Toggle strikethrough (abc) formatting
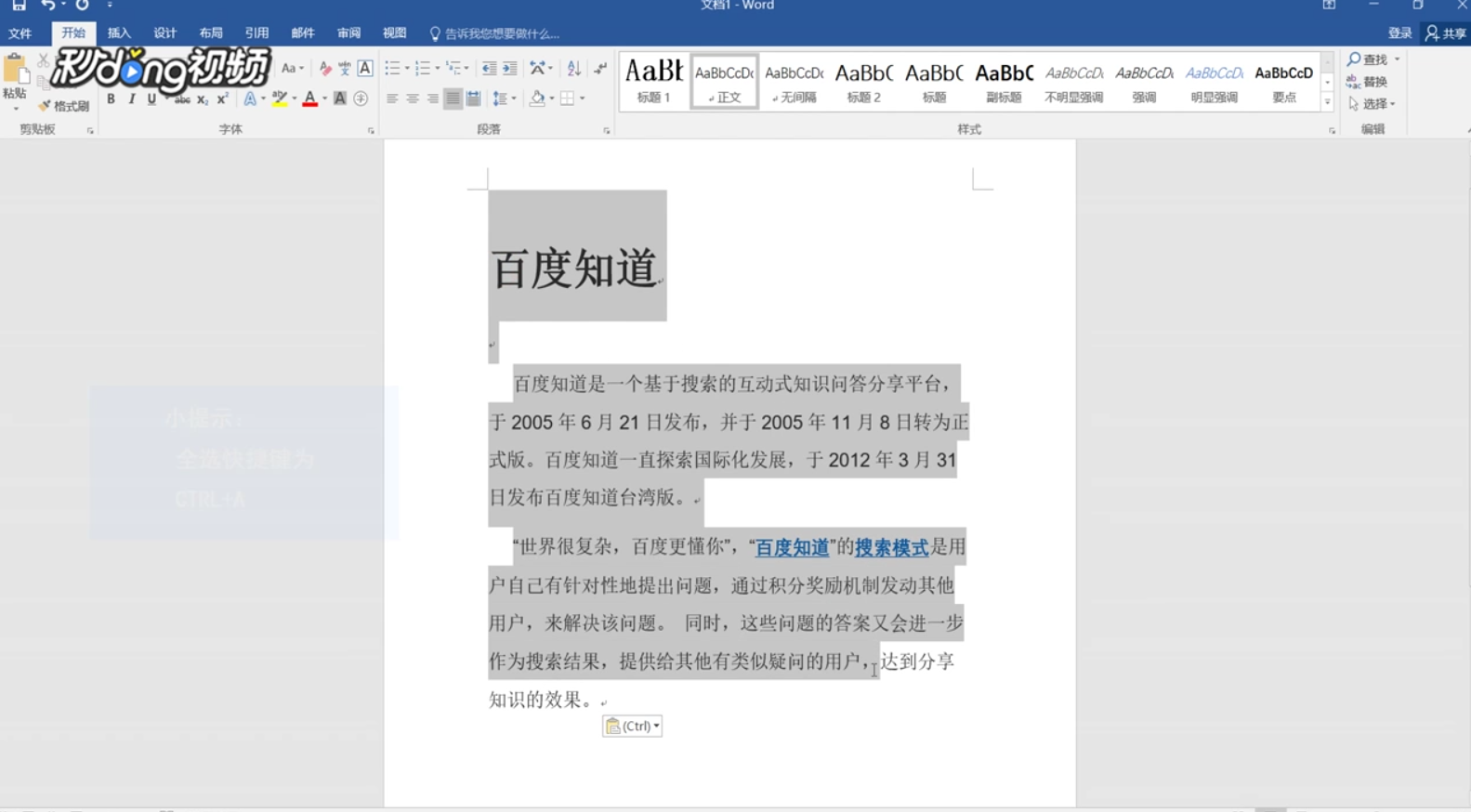Viewport: 1471px width, 812px height. pyautogui.click(x=182, y=98)
